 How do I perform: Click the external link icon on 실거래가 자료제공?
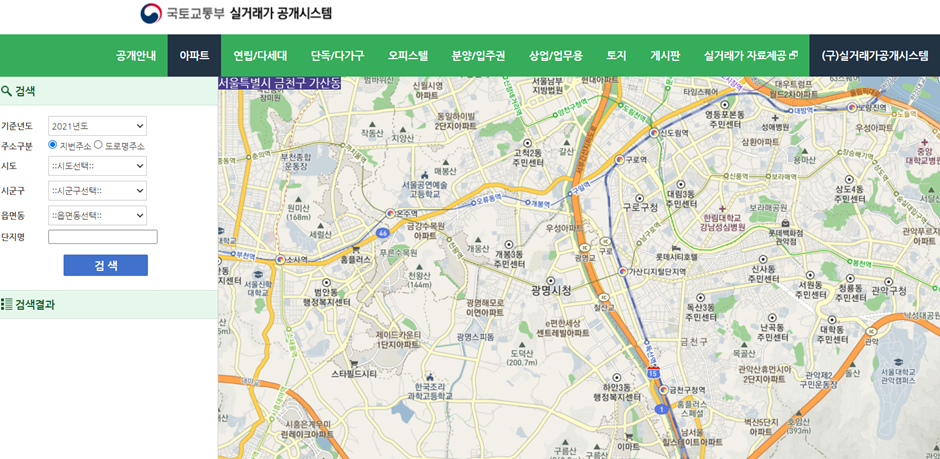coord(793,55)
